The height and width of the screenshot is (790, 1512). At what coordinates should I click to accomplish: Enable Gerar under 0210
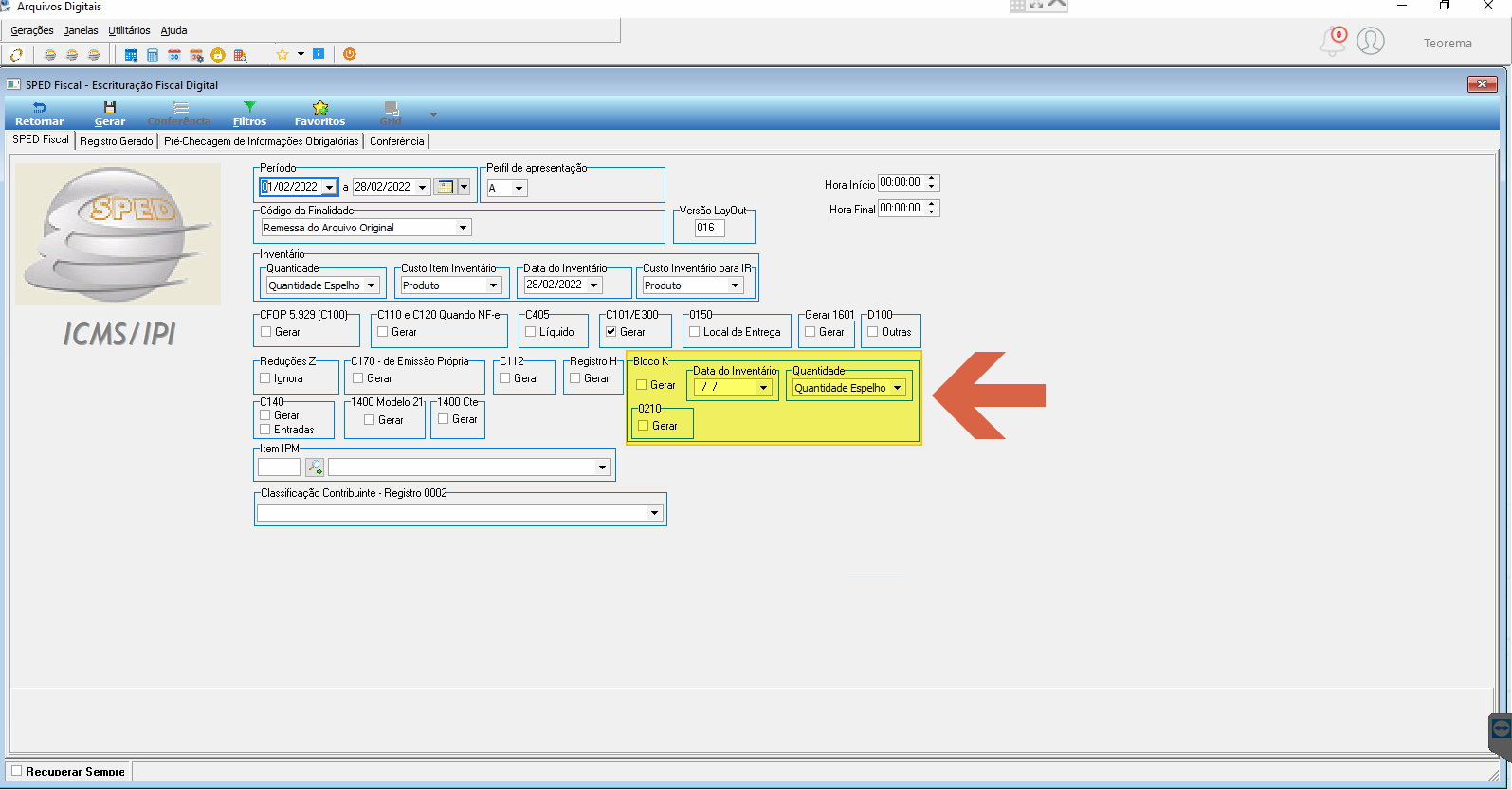click(644, 426)
